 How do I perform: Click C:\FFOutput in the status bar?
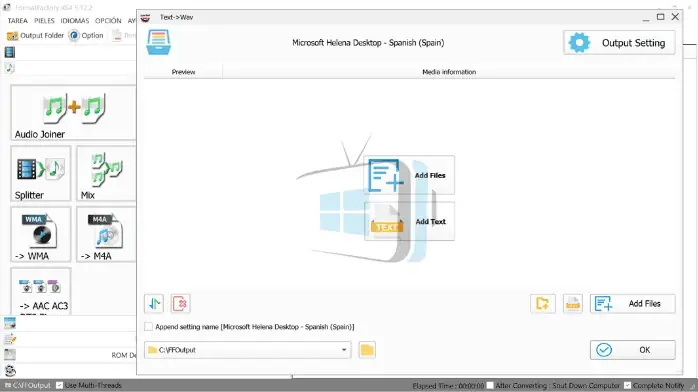point(28,385)
